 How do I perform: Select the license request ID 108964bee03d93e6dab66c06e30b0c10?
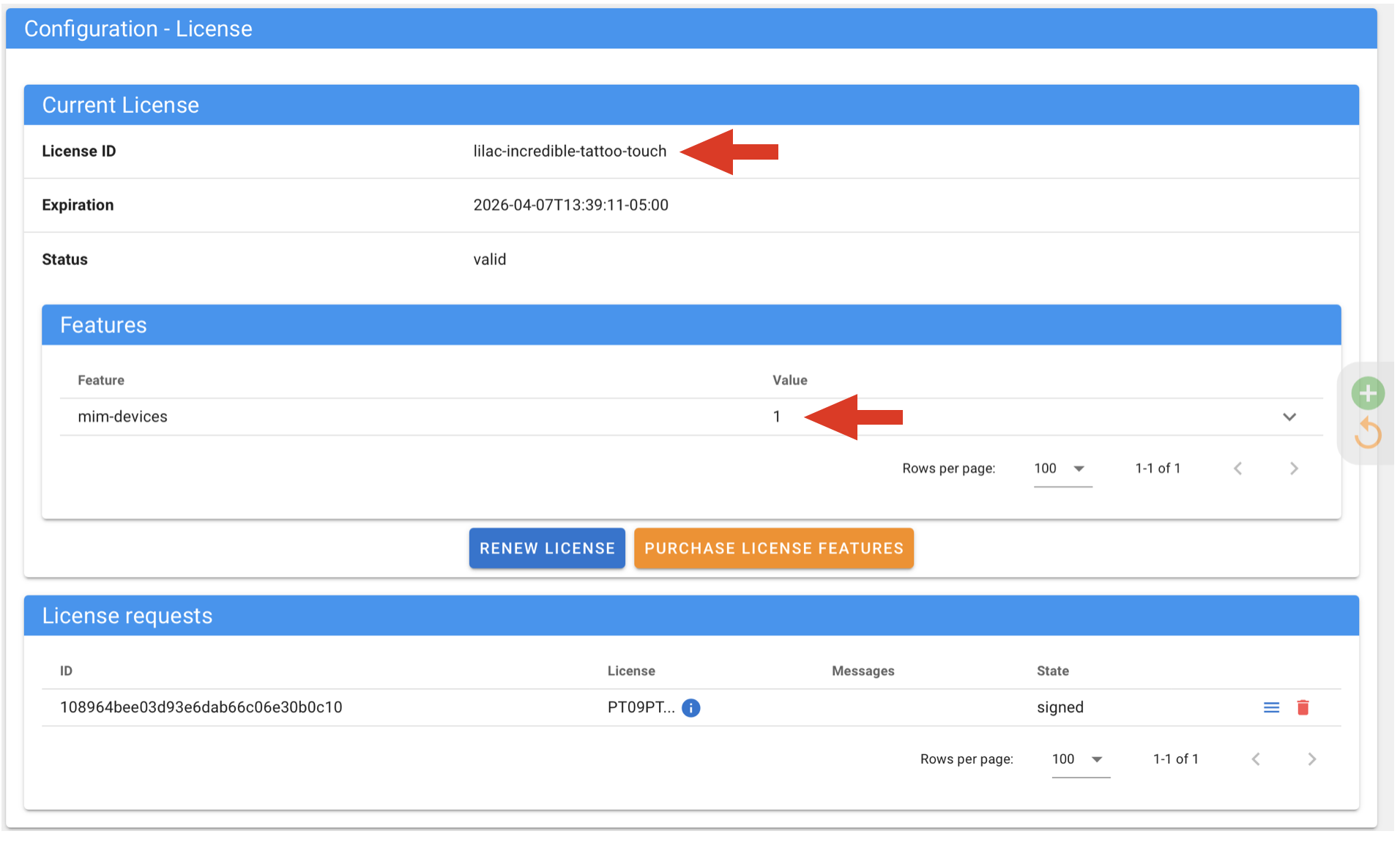(x=201, y=707)
